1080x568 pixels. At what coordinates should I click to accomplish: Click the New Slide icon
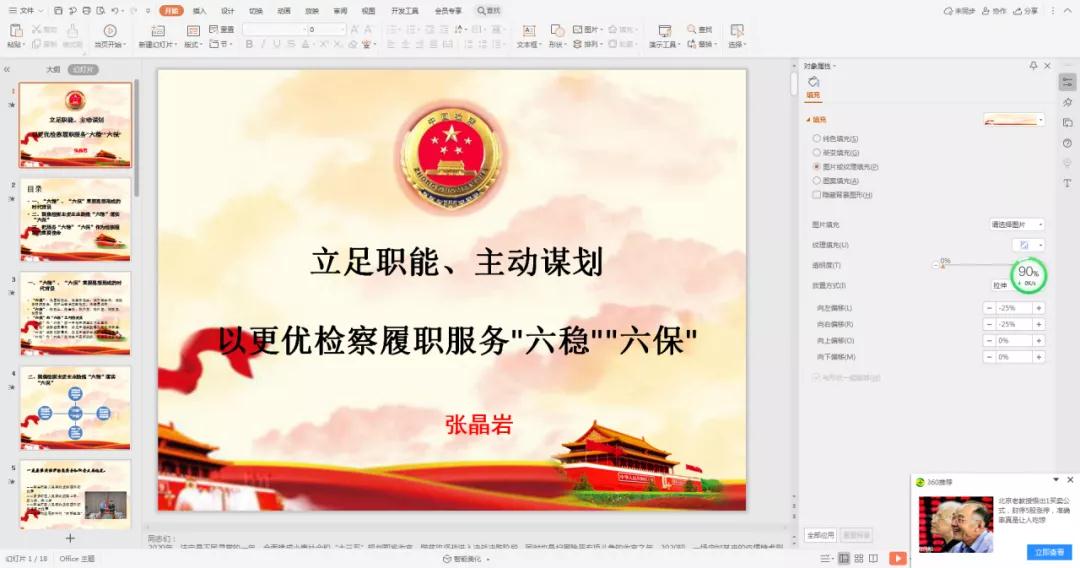coord(158,31)
